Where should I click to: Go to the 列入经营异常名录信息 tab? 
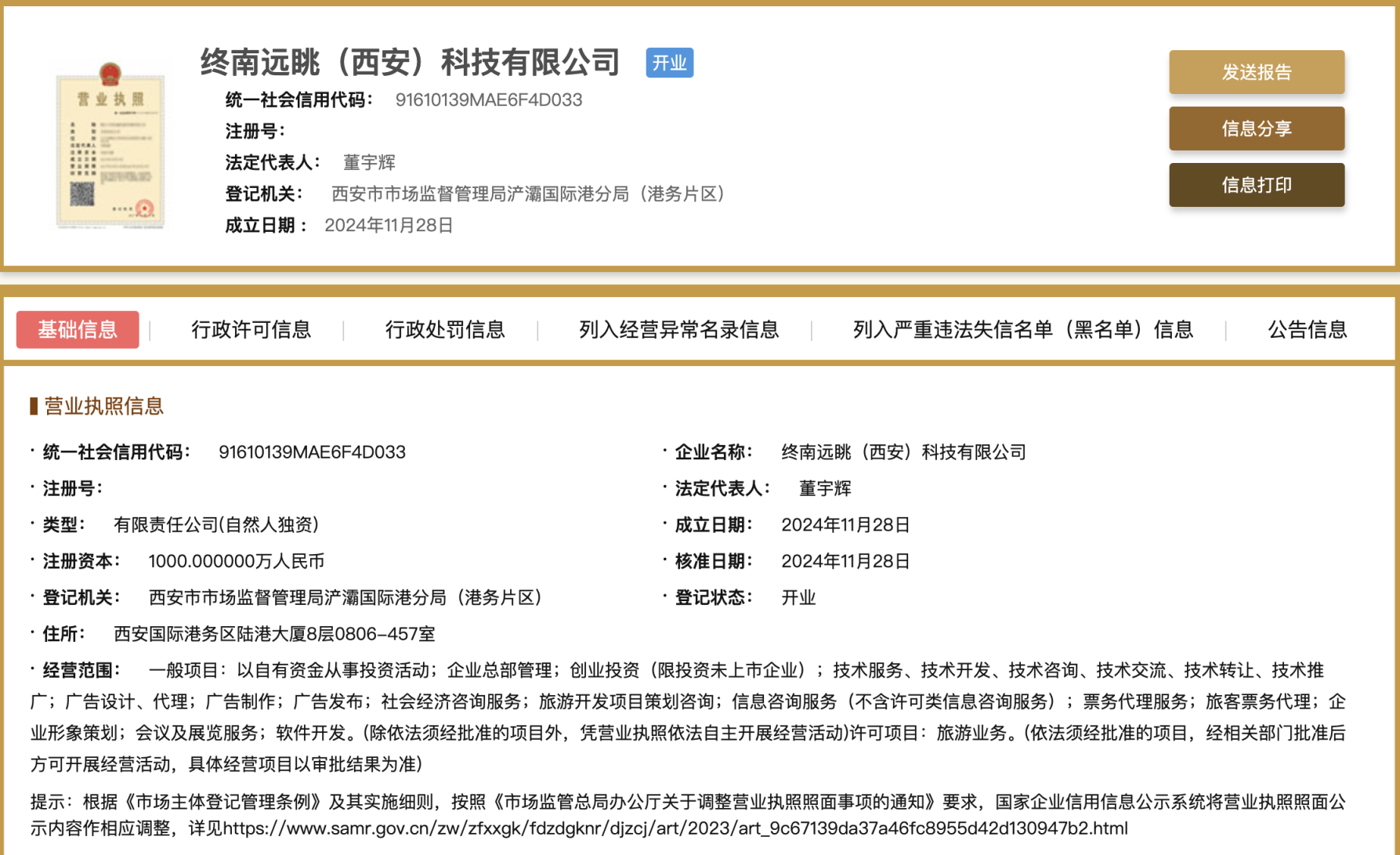pyautogui.click(x=678, y=330)
